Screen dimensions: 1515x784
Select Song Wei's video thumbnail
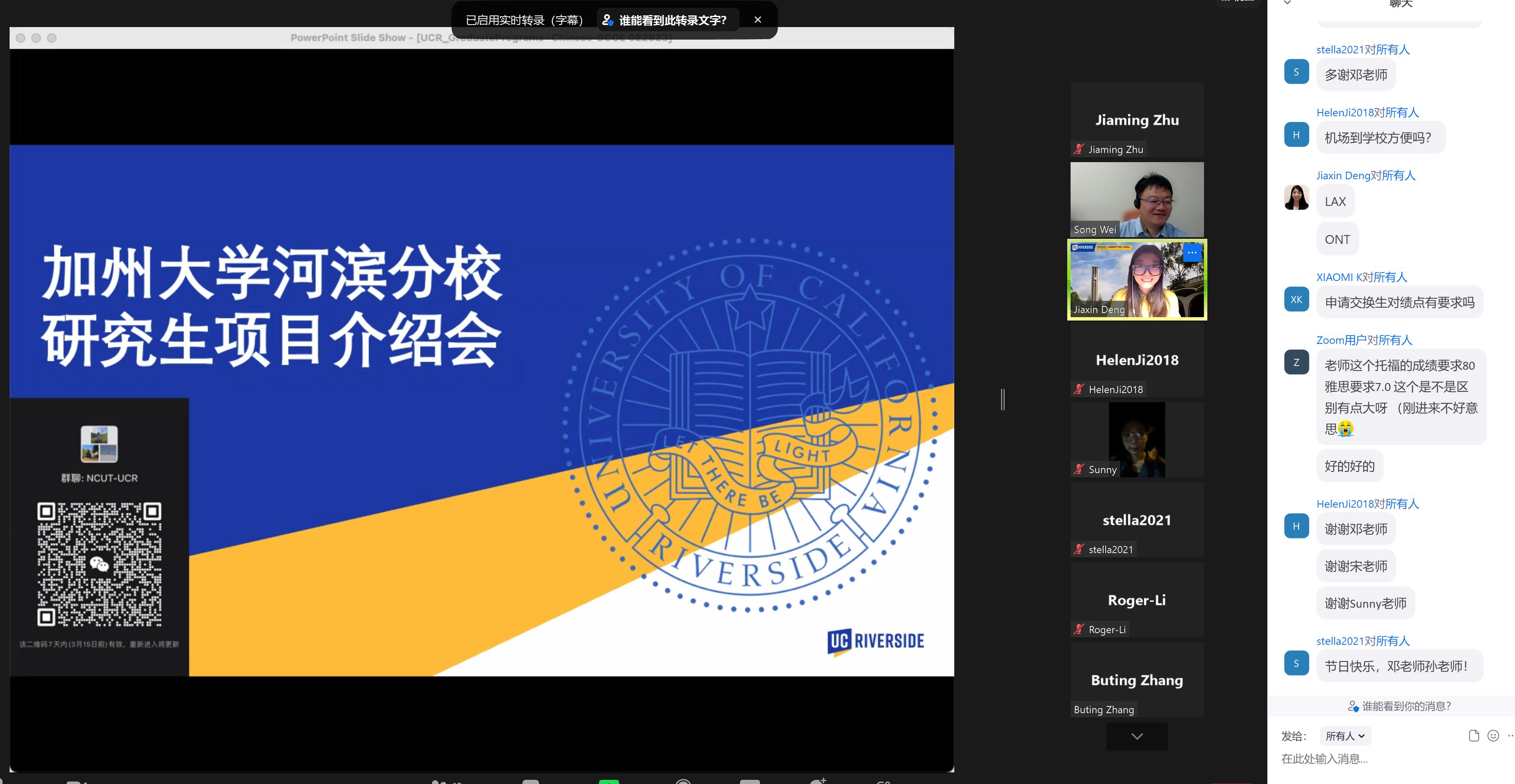1136,200
